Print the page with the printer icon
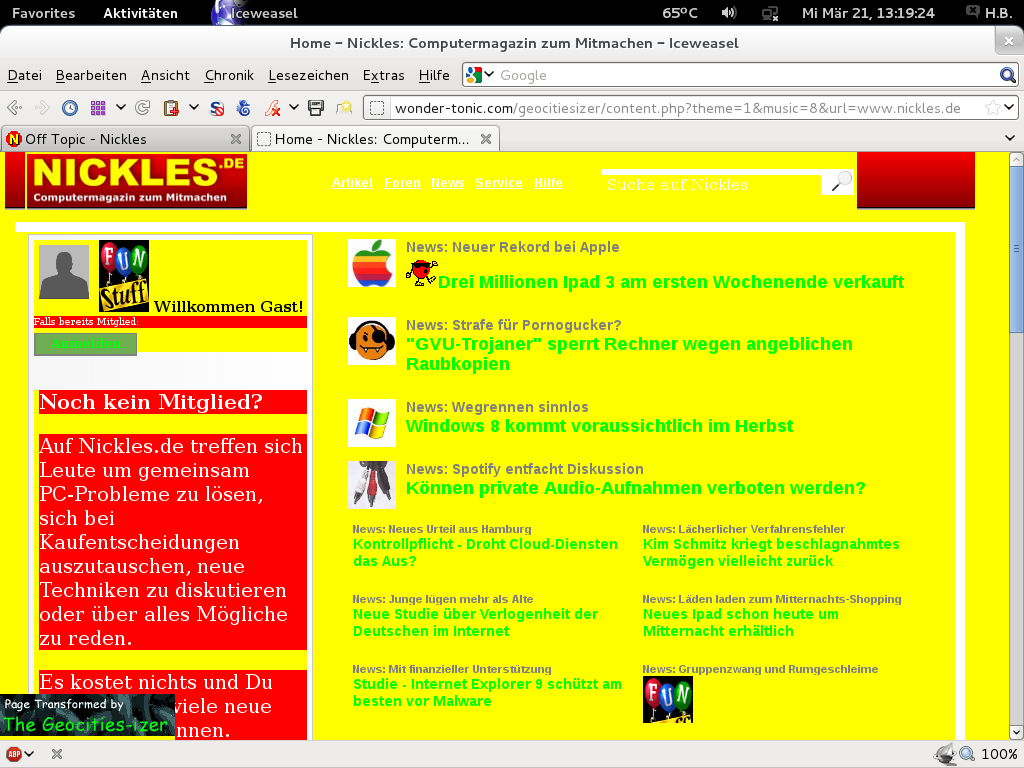Image resolution: width=1024 pixels, height=768 pixels. (316, 108)
